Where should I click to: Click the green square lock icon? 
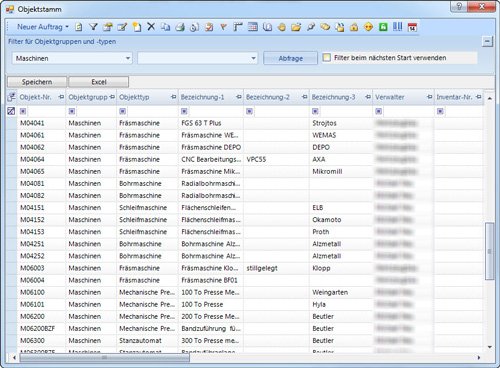[383, 27]
